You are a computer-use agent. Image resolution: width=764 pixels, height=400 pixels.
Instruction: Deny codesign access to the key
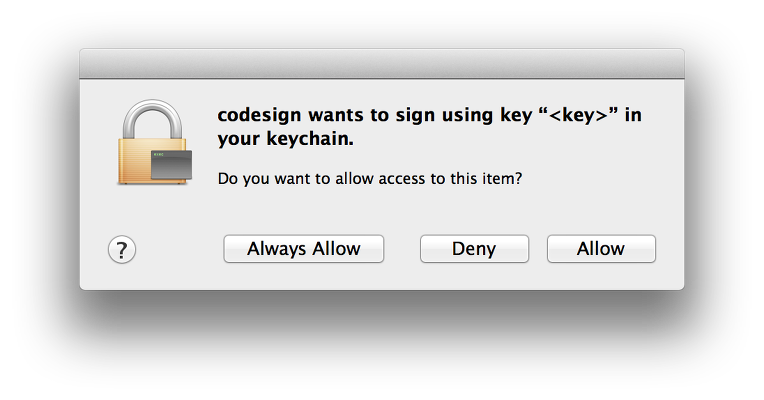[x=474, y=249]
